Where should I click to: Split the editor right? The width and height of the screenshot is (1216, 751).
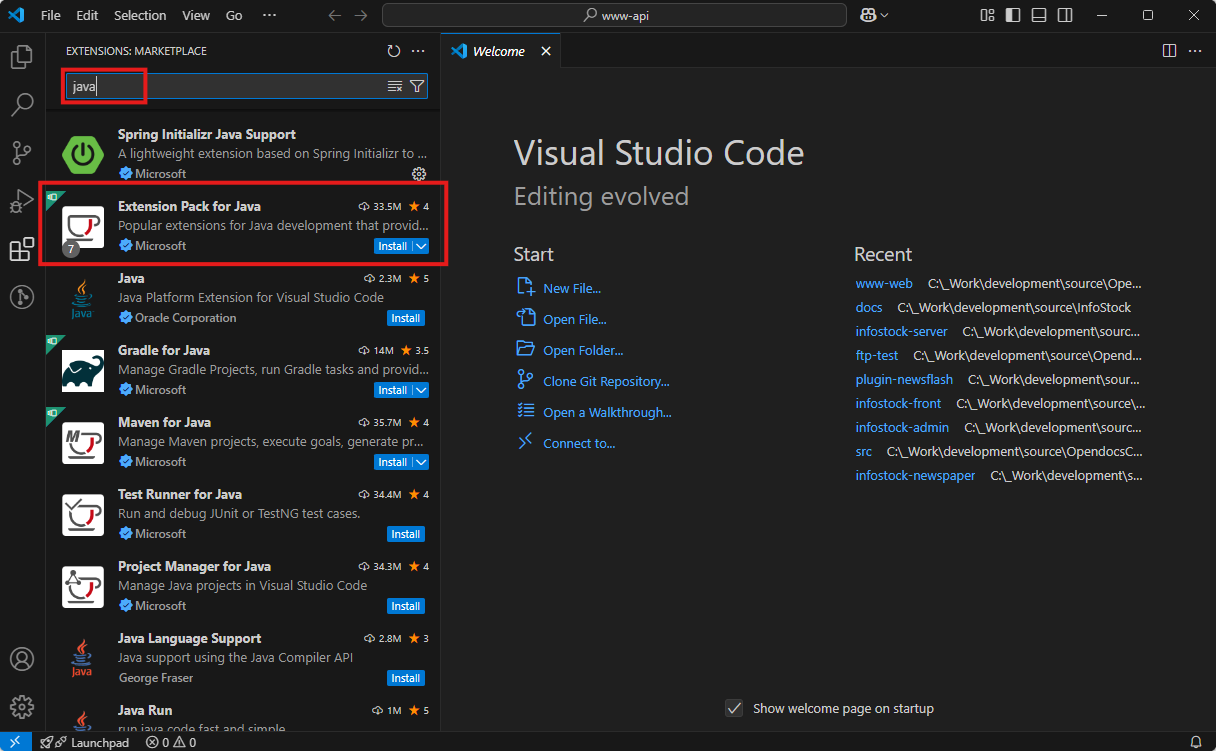click(x=1169, y=51)
